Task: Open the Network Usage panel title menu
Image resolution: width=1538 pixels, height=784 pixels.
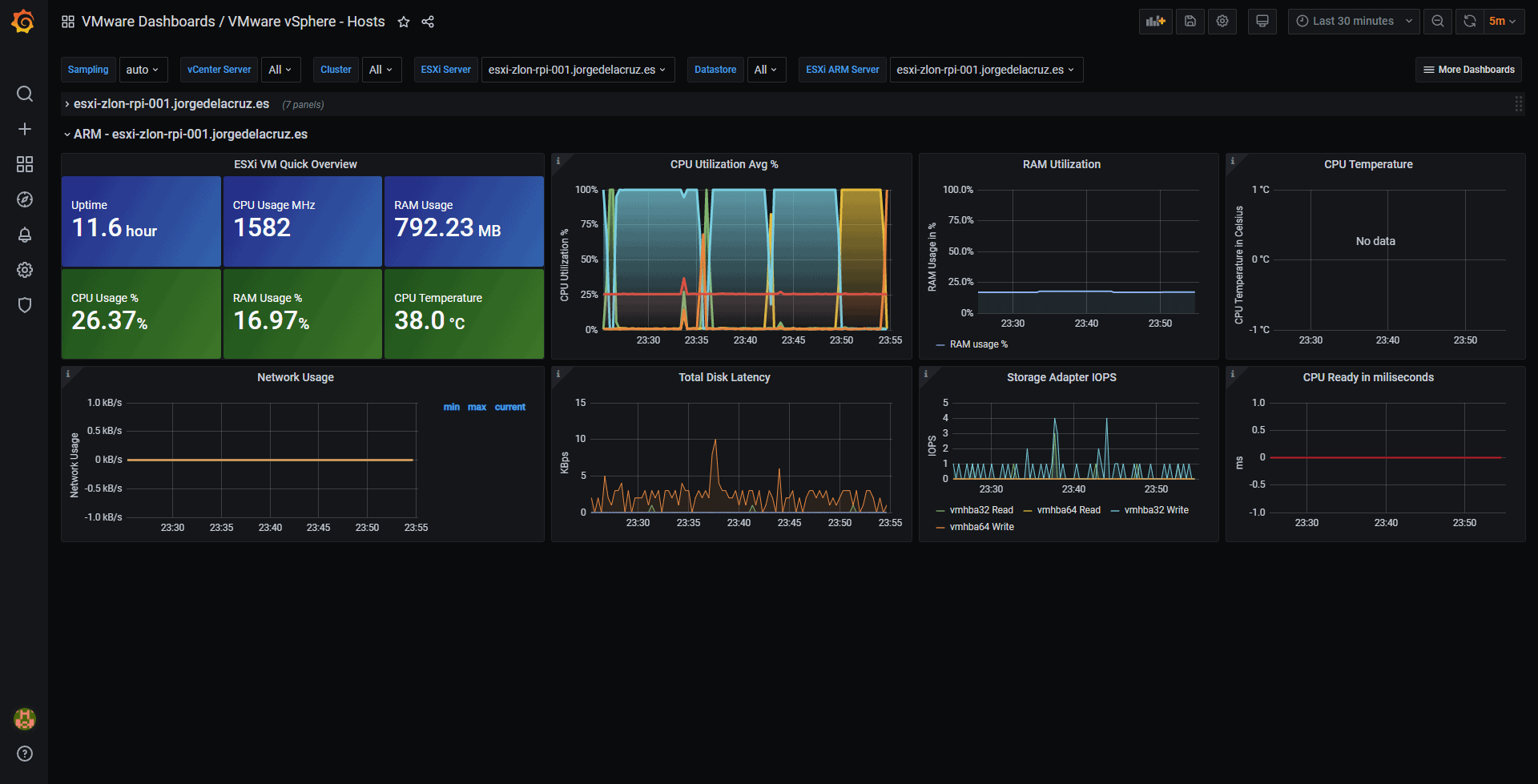Action: 296,377
